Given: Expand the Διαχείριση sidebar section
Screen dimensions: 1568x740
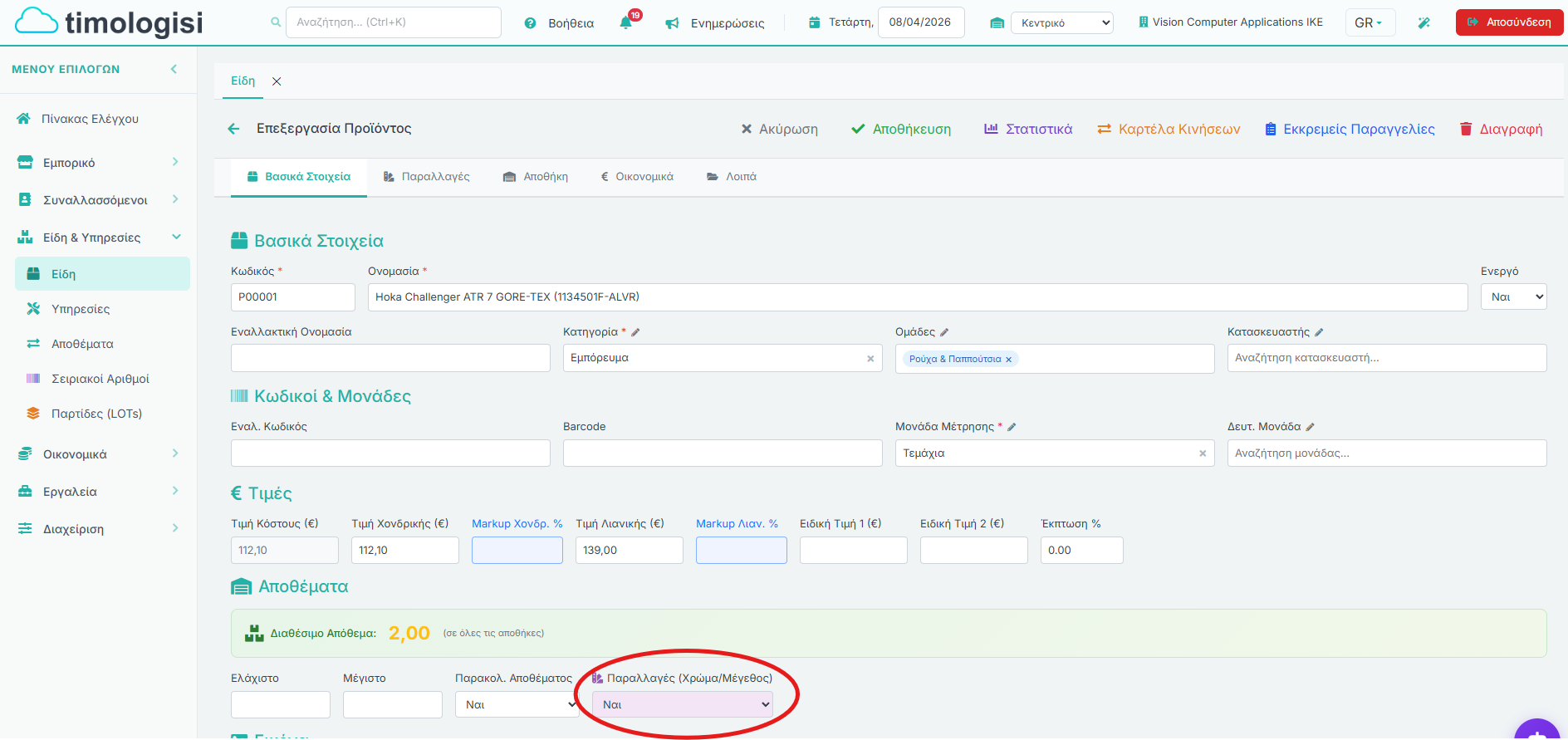Looking at the screenshot, I should click(x=99, y=529).
